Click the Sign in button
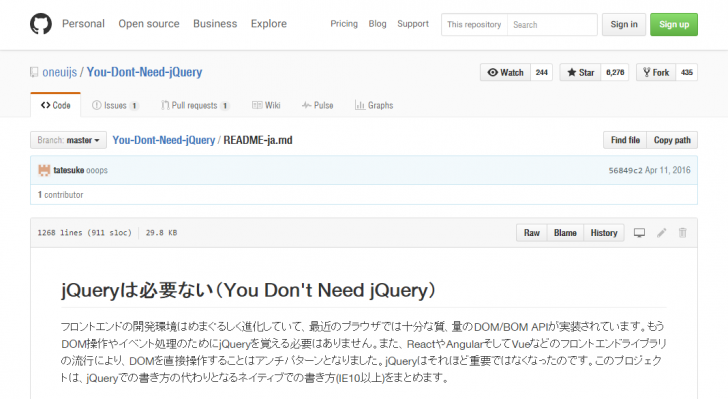728x399 pixels. click(x=624, y=25)
